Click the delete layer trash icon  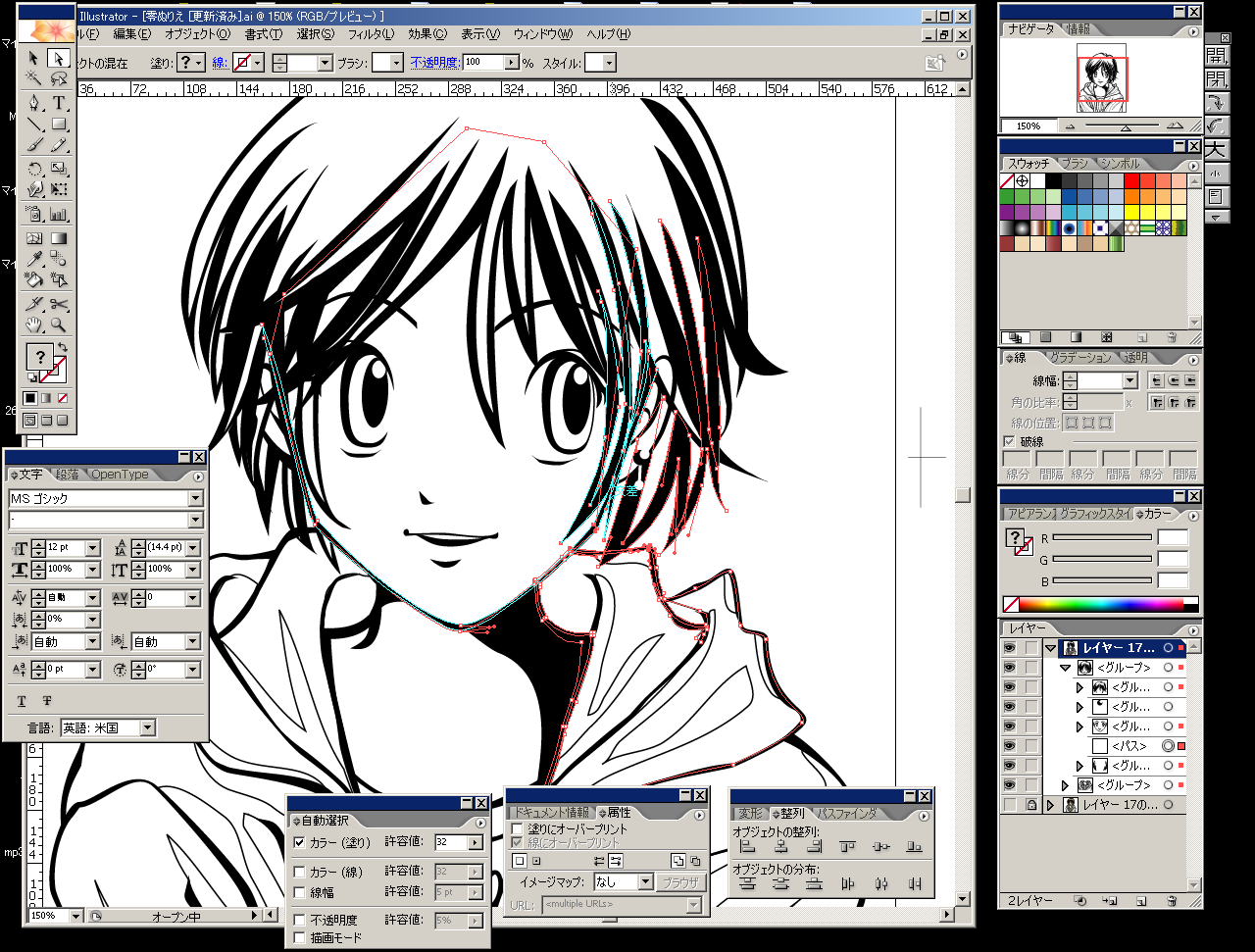[x=1171, y=900]
